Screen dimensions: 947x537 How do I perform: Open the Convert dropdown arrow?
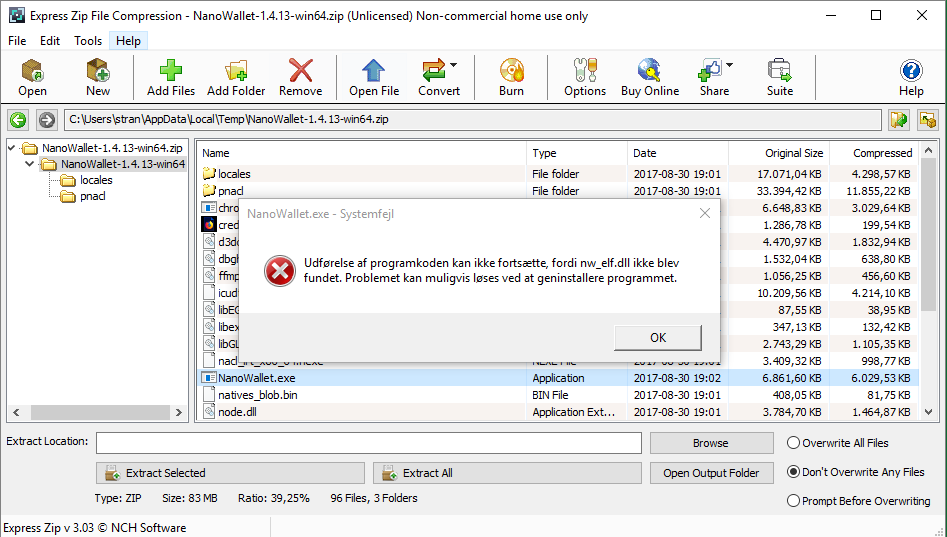454,65
